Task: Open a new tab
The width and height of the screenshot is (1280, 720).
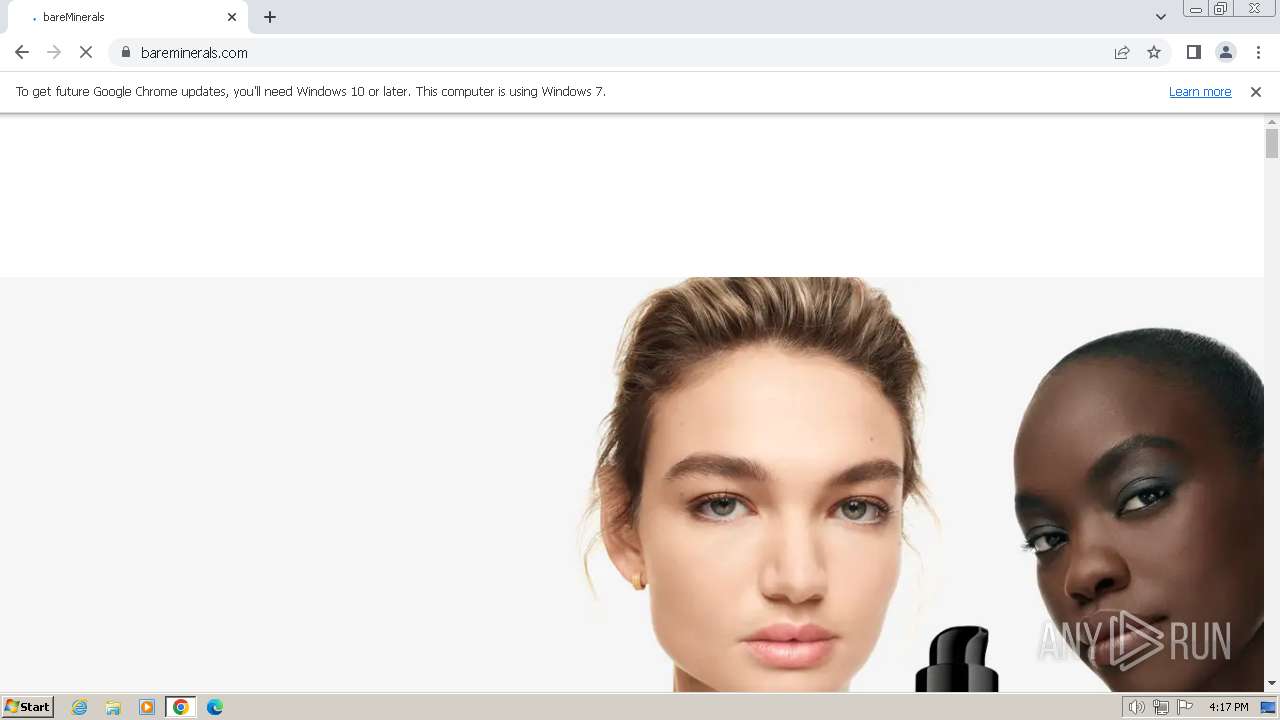Action: [270, 17]
